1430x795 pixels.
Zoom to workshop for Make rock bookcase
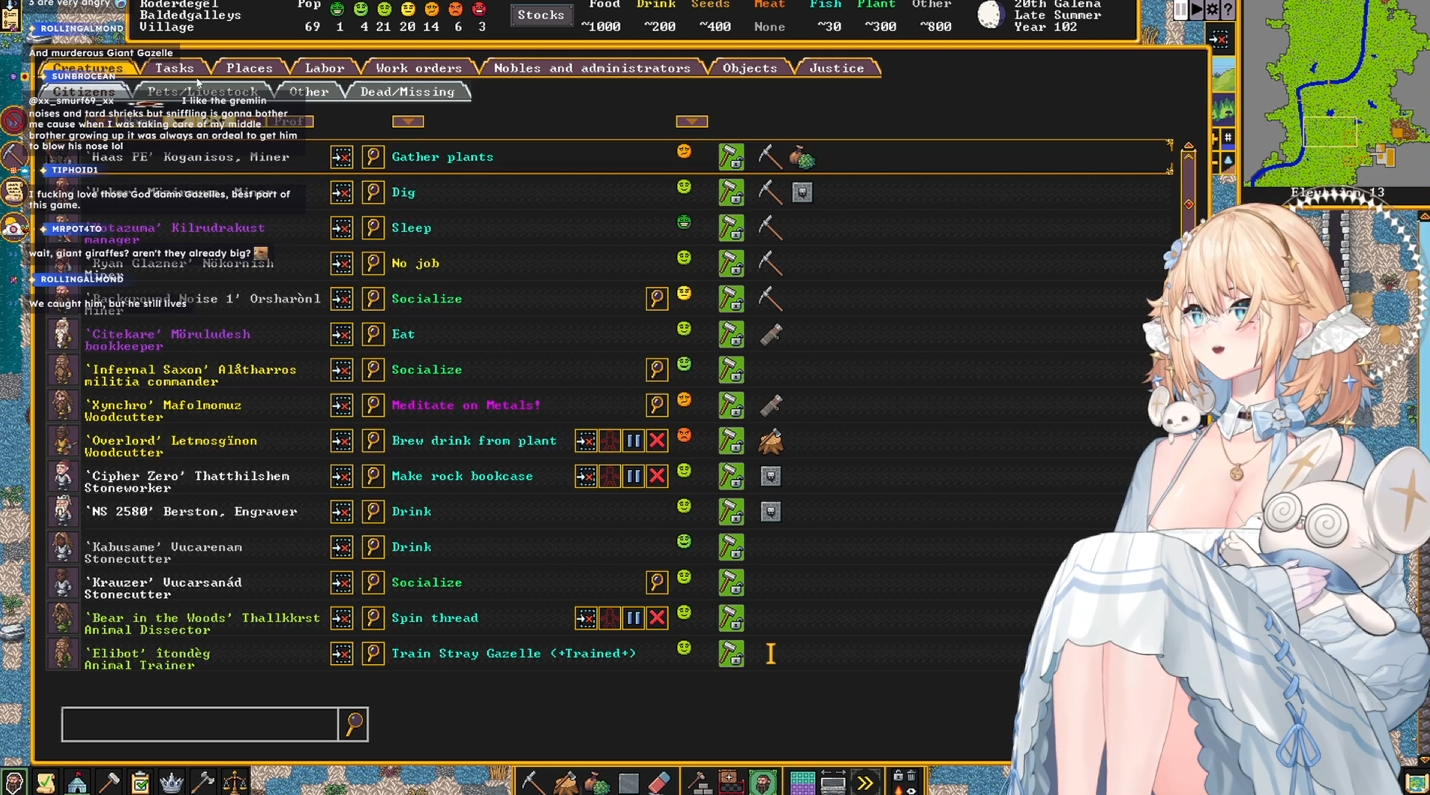(586, 476)
